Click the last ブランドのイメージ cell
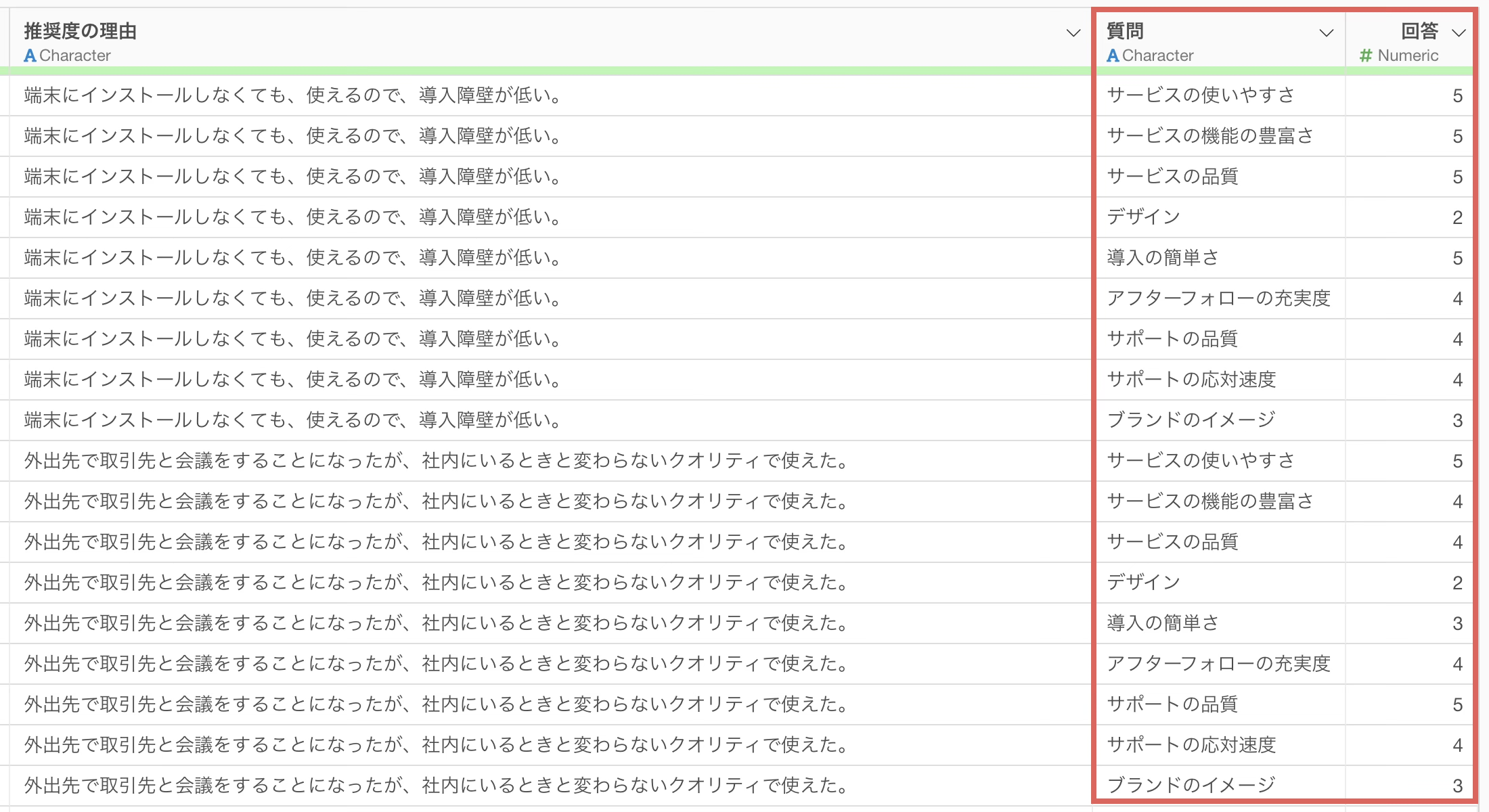This screenshot has width=1489, height=812. click(1191, 785)
